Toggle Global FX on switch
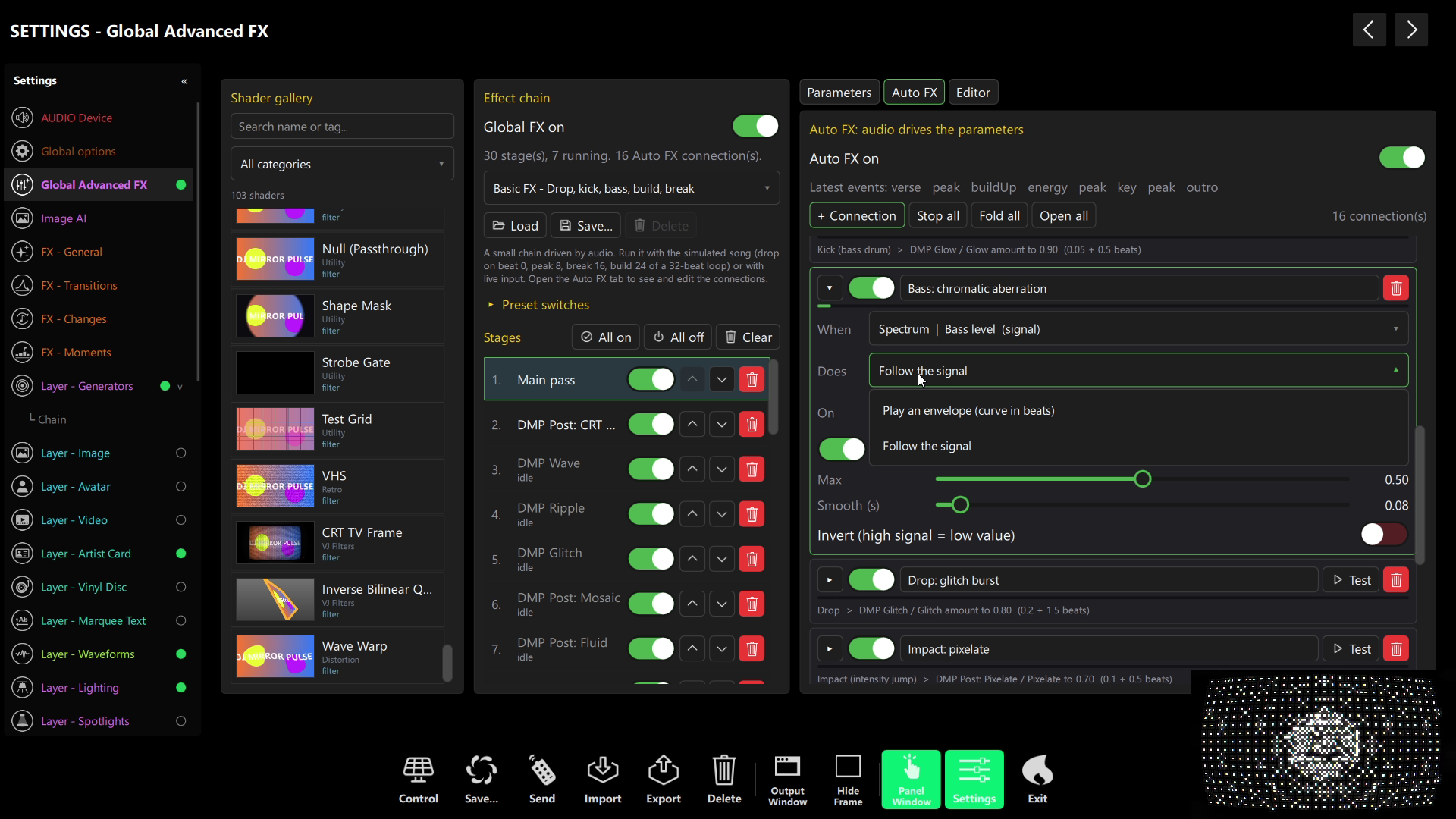Image resolution: width=1456 pixels, height=819 pixels. pyautogui.click(x=755, y=127)
